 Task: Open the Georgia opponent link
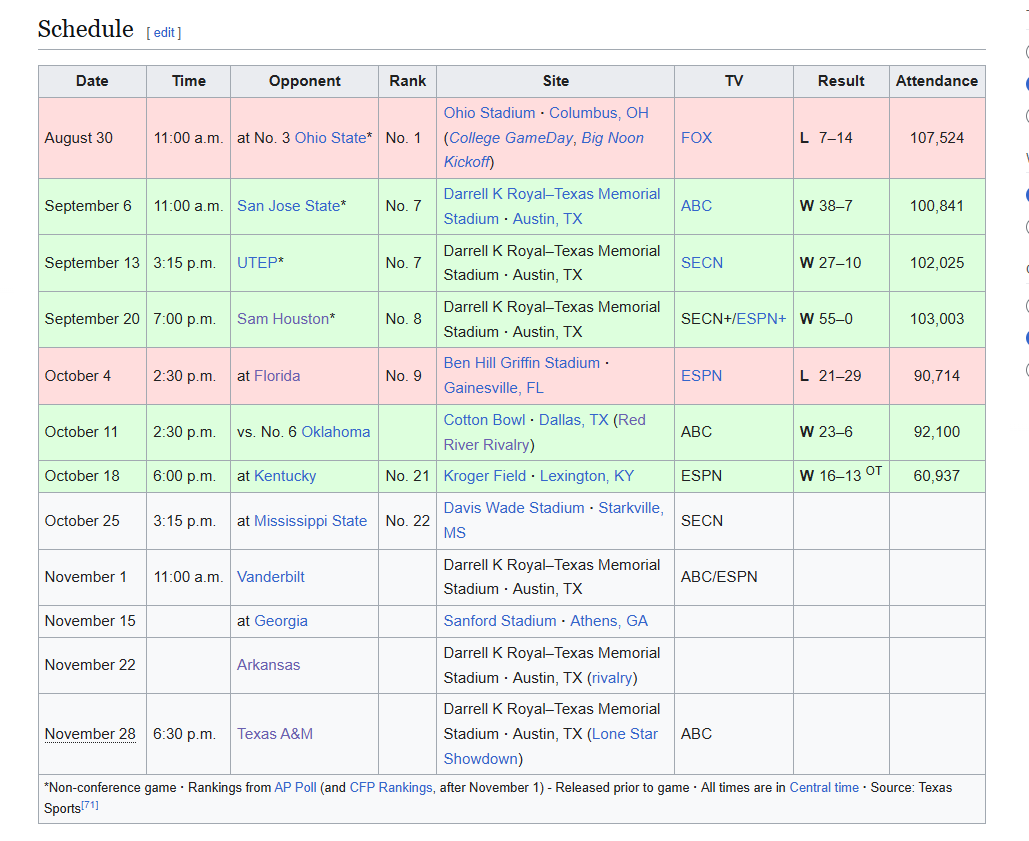pos(280,621)
